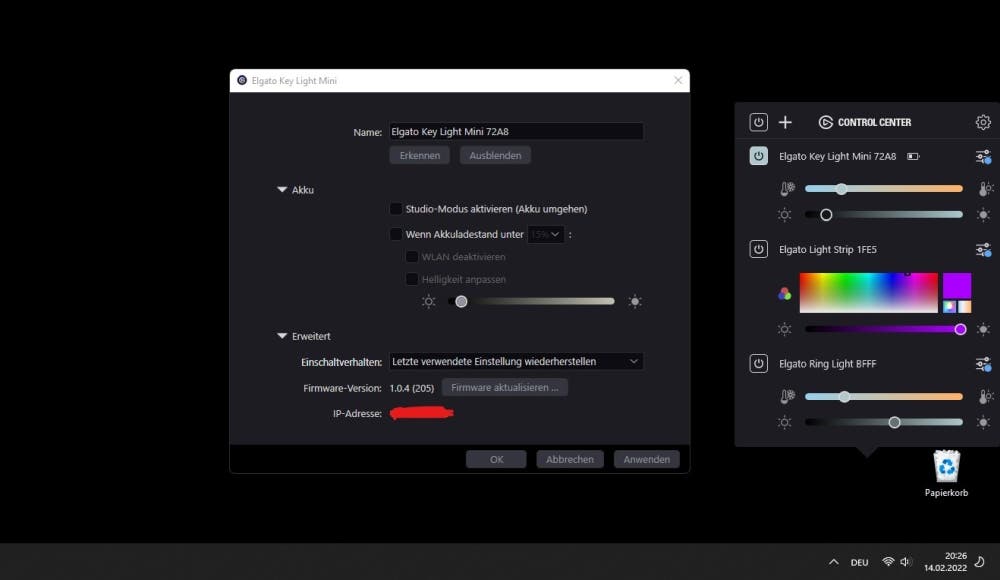
Task: Click Anwenden to apply settings
Action: coord(646,459)
